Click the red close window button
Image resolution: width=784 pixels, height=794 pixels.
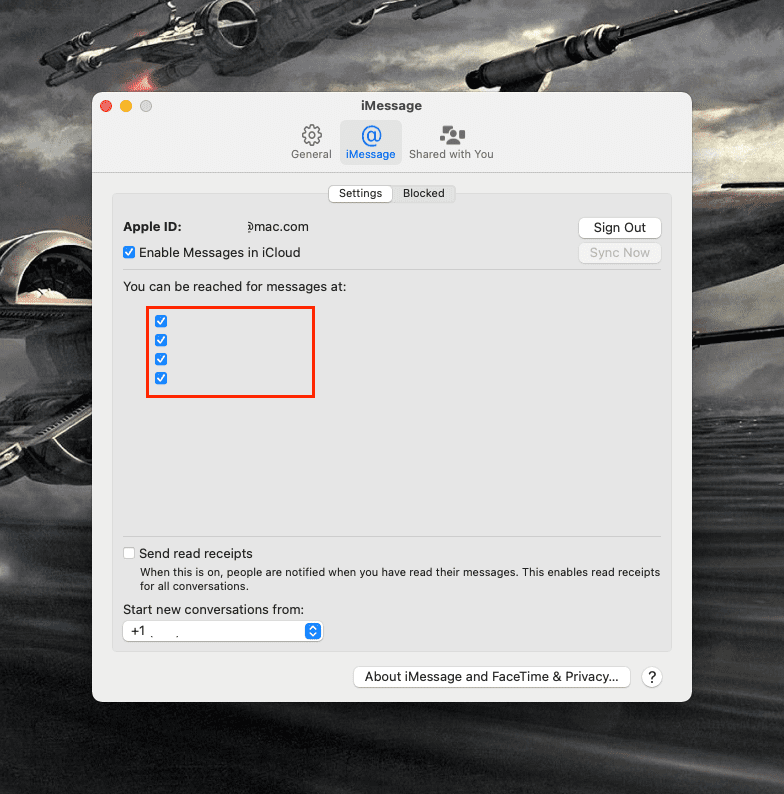point(106,106)
